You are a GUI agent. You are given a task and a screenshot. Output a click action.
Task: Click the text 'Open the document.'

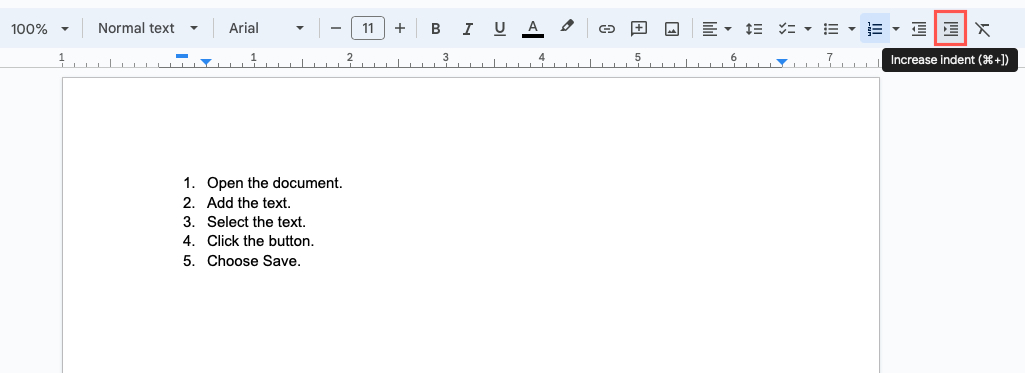point(275,183)
